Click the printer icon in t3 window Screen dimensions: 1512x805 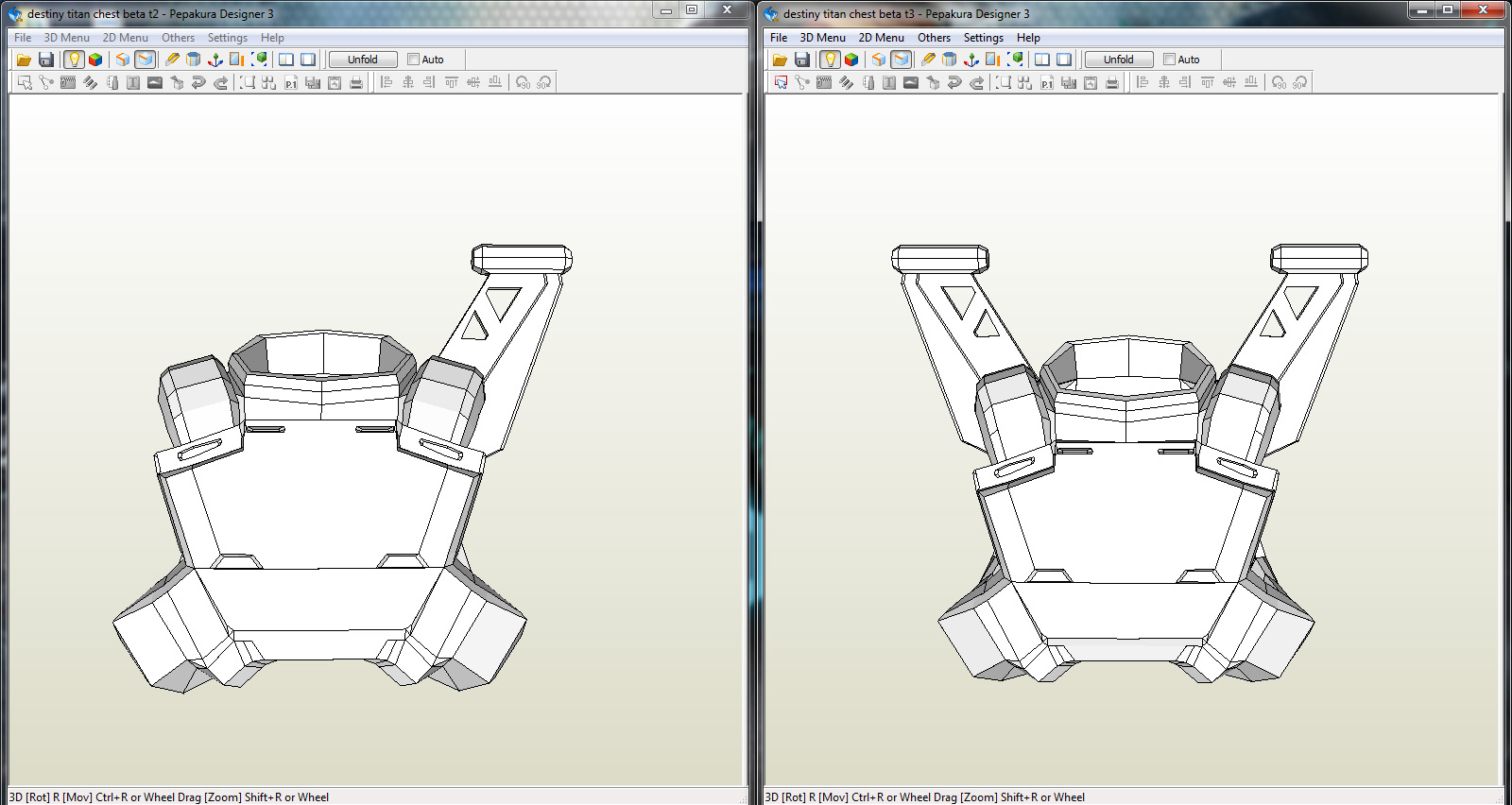click(1112, 82)
